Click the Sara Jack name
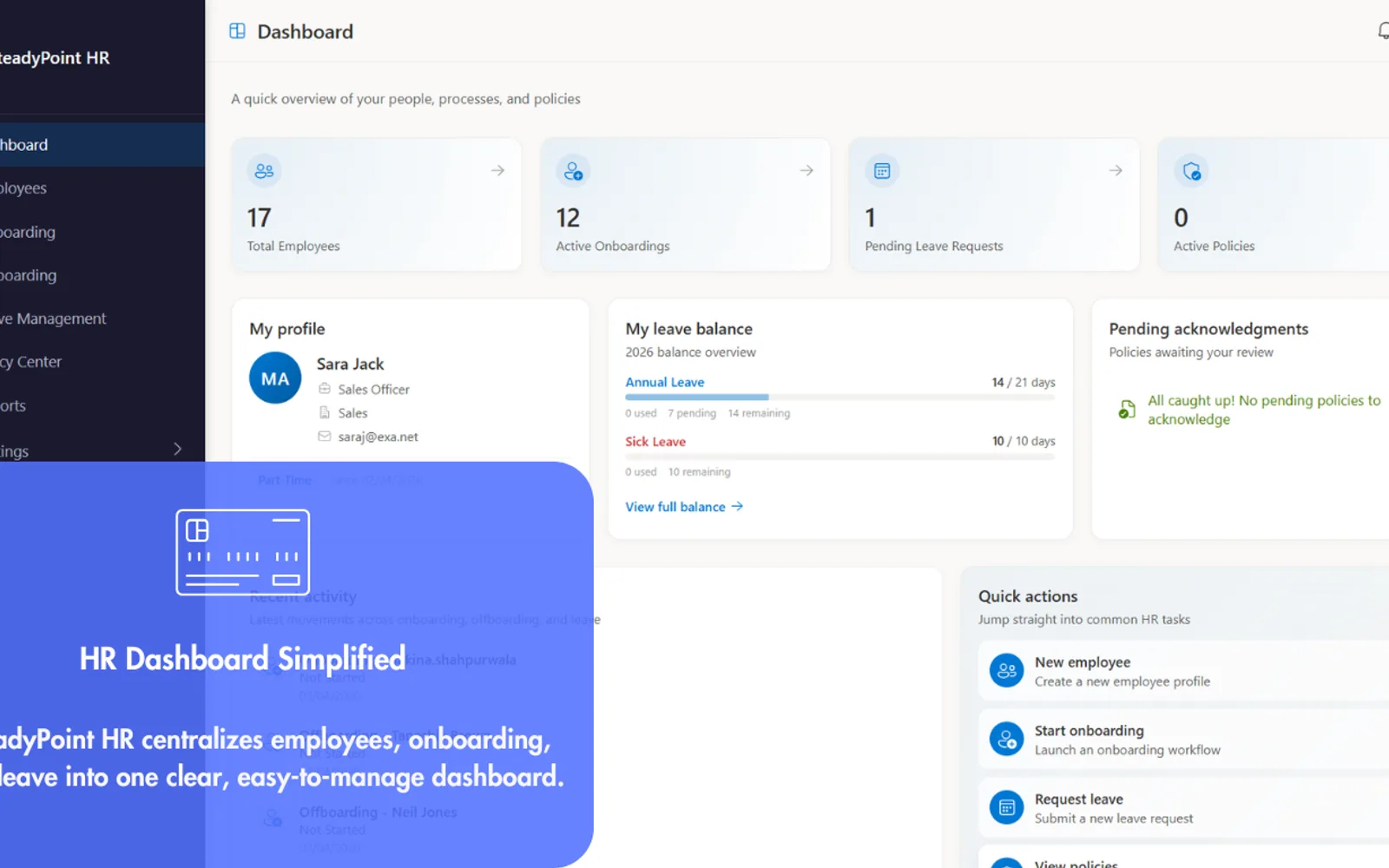This screenshot has height=868, width=1389. coord(350,364)
